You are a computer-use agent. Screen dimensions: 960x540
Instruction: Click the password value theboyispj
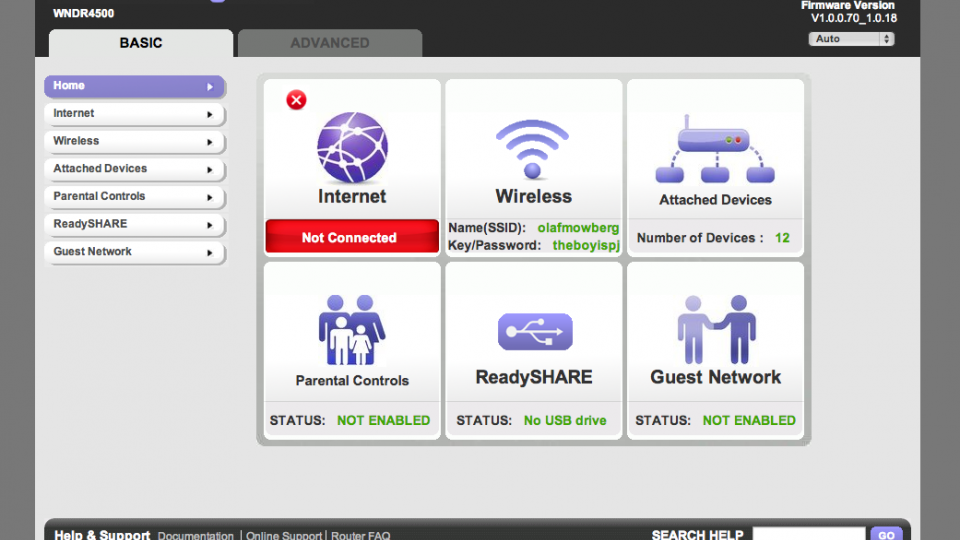coord(586,246)
